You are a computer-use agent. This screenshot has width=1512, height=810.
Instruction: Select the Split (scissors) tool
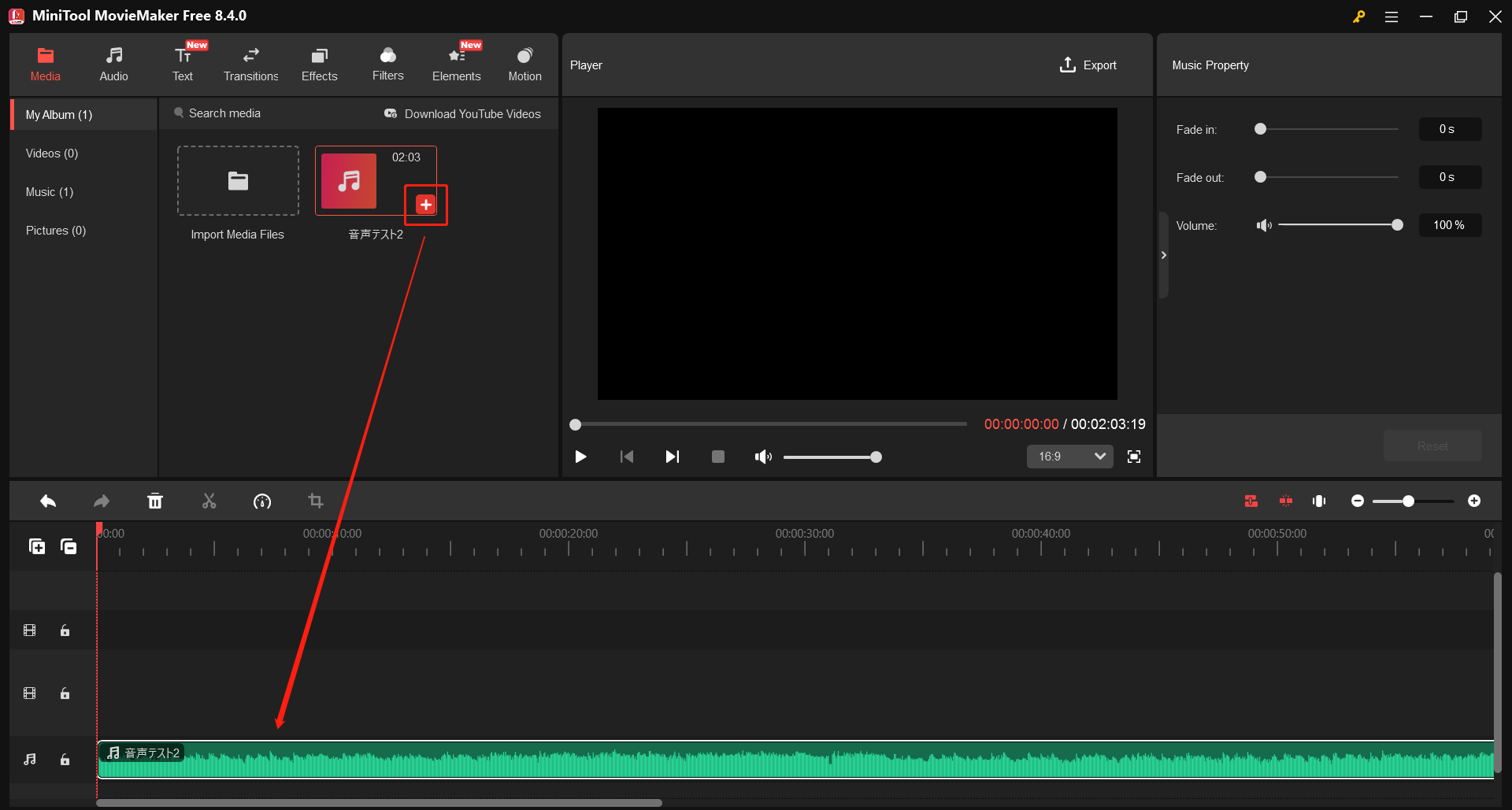pyautogui.click(x=209, y=501)
